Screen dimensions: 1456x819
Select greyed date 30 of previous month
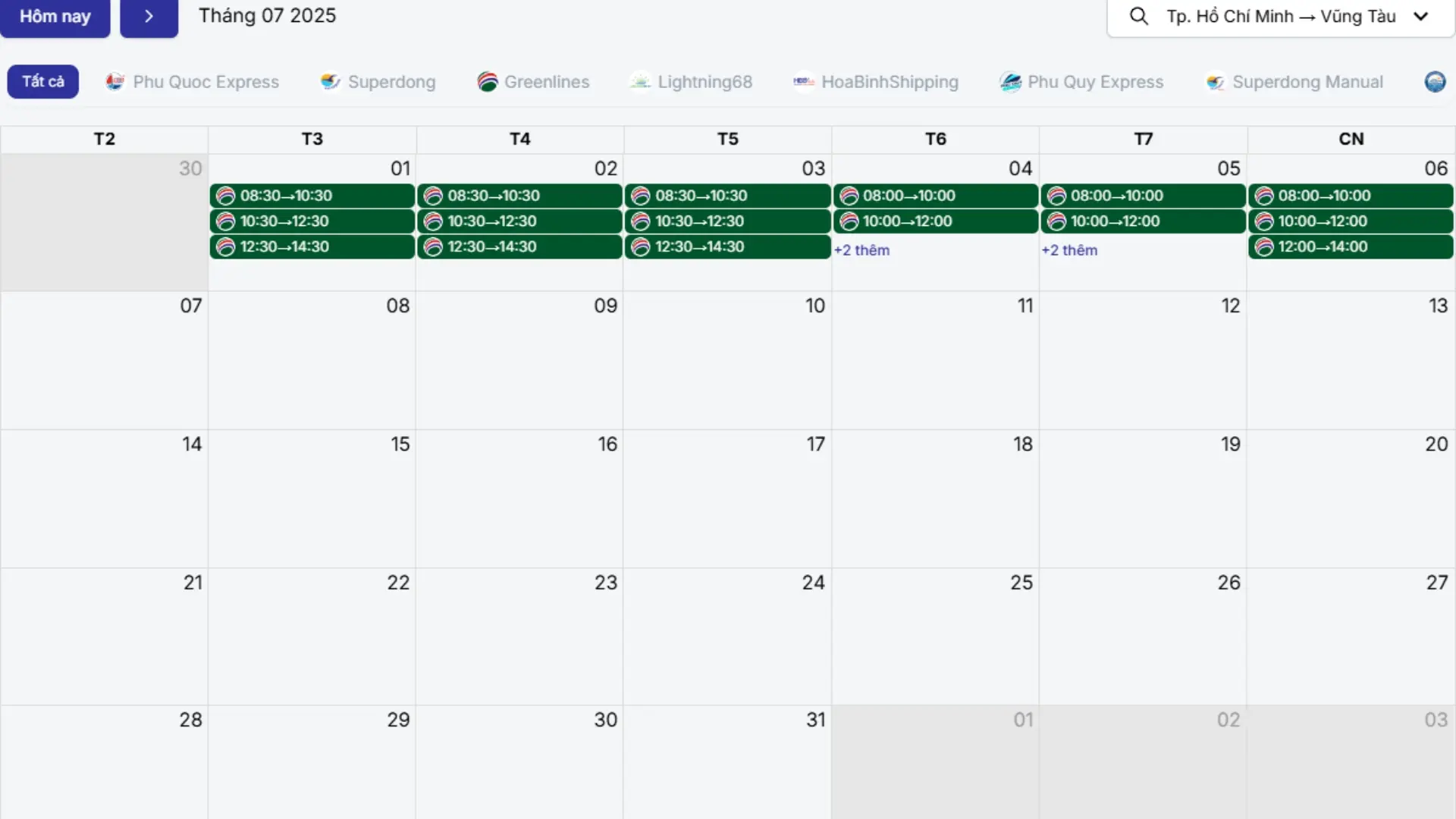190,168
